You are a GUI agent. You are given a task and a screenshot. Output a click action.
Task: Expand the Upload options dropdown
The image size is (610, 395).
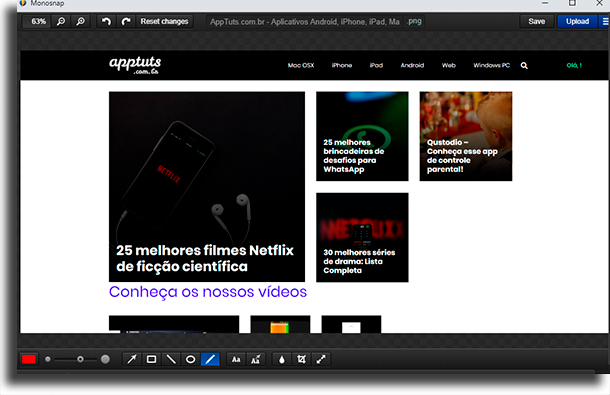click(604, 21)
